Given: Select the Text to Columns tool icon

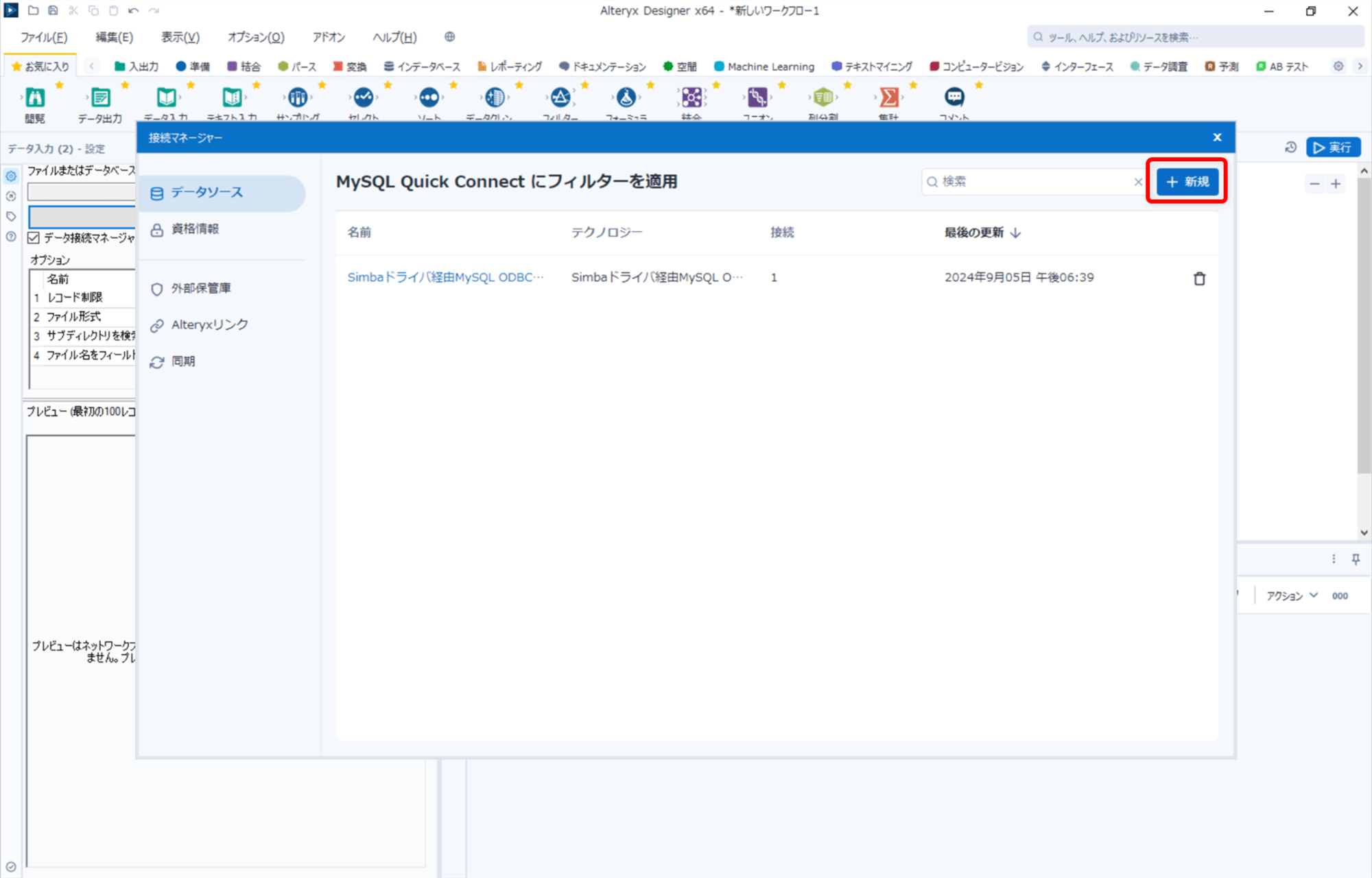Looking at the screenshot, I should click(x=823, y=97).
